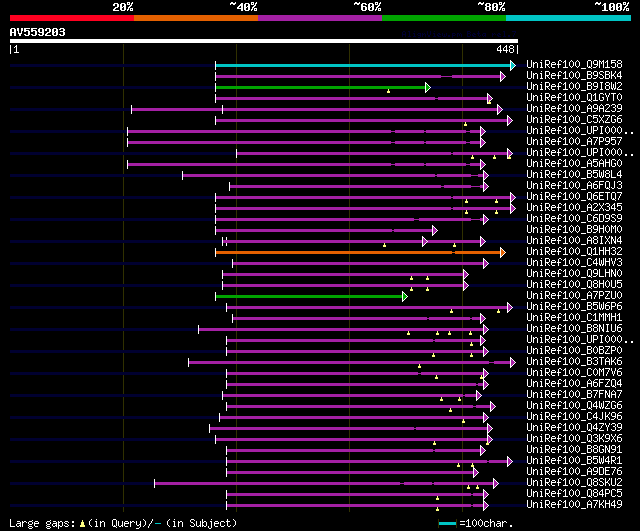Select the UniRef100_C0M7V6 hit
The image size is (640, 531).
coord(574,373)
